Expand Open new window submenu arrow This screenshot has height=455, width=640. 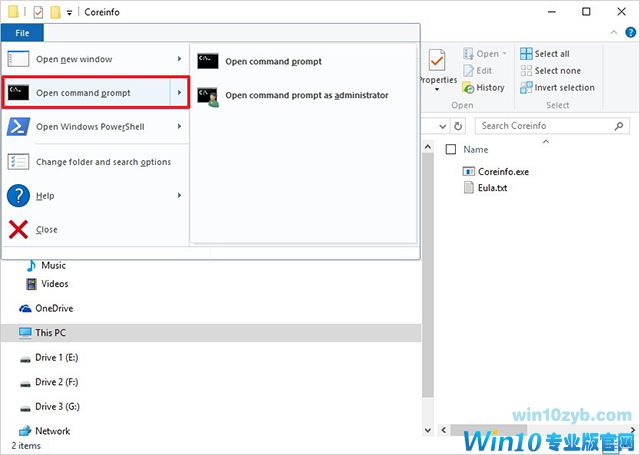[179, 59]
